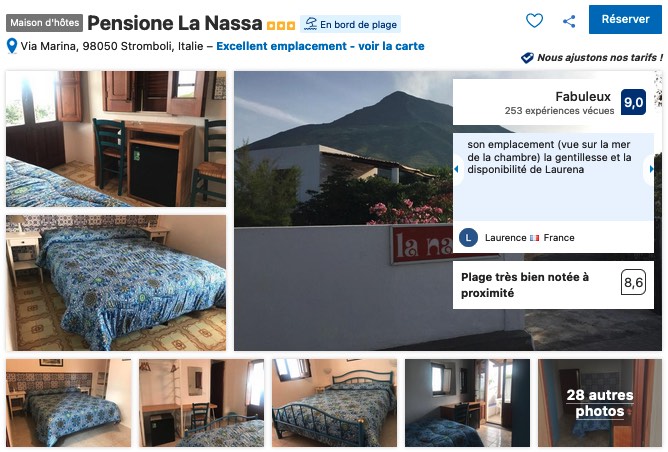Open the 28 autres photos gallery
This screenshot has width=668, height=452.
(x=599, y=403)
